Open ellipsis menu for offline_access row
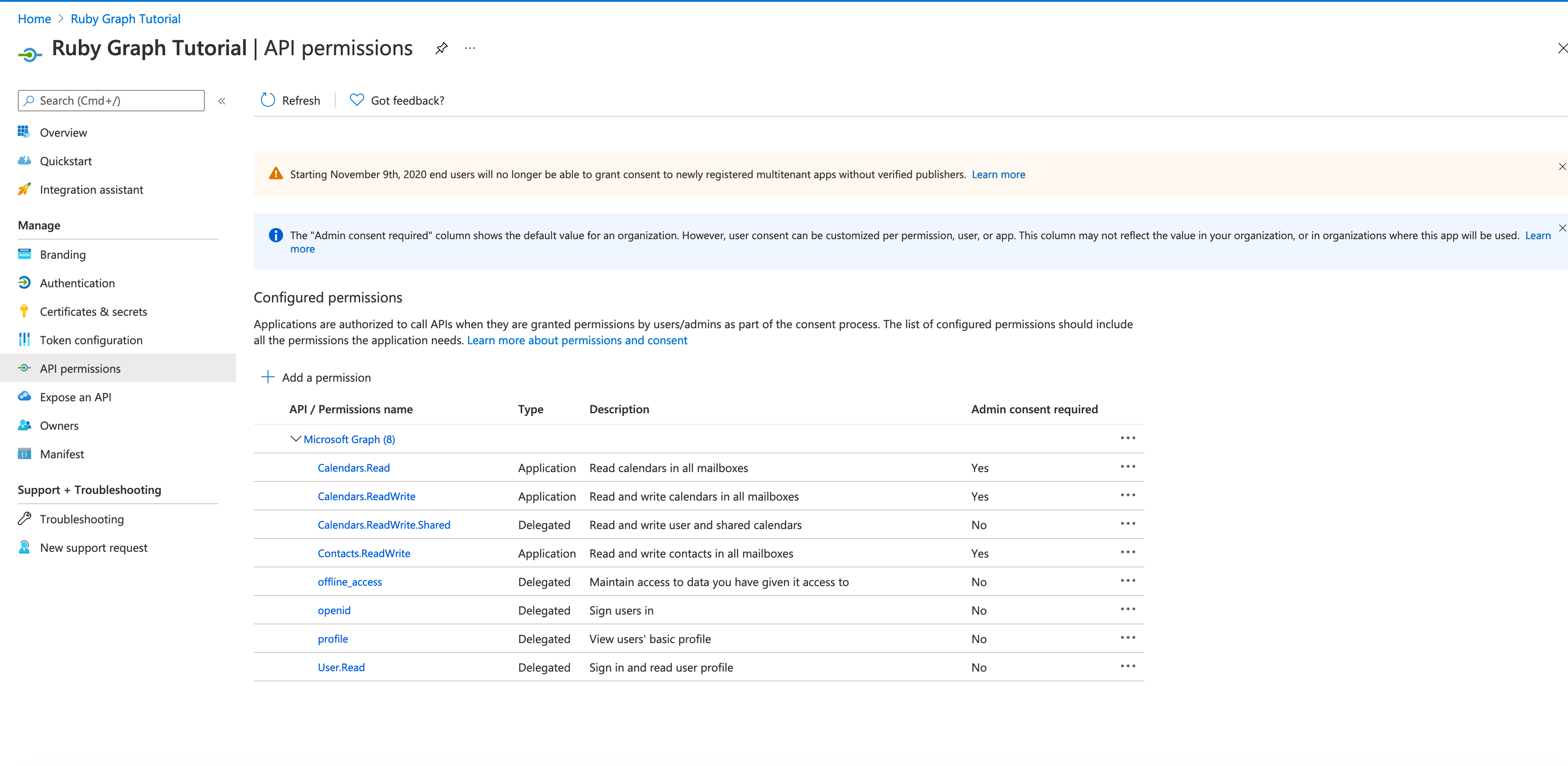Image resolution: width=1568 pixels, height=766 pixels. click(1127, 582)
